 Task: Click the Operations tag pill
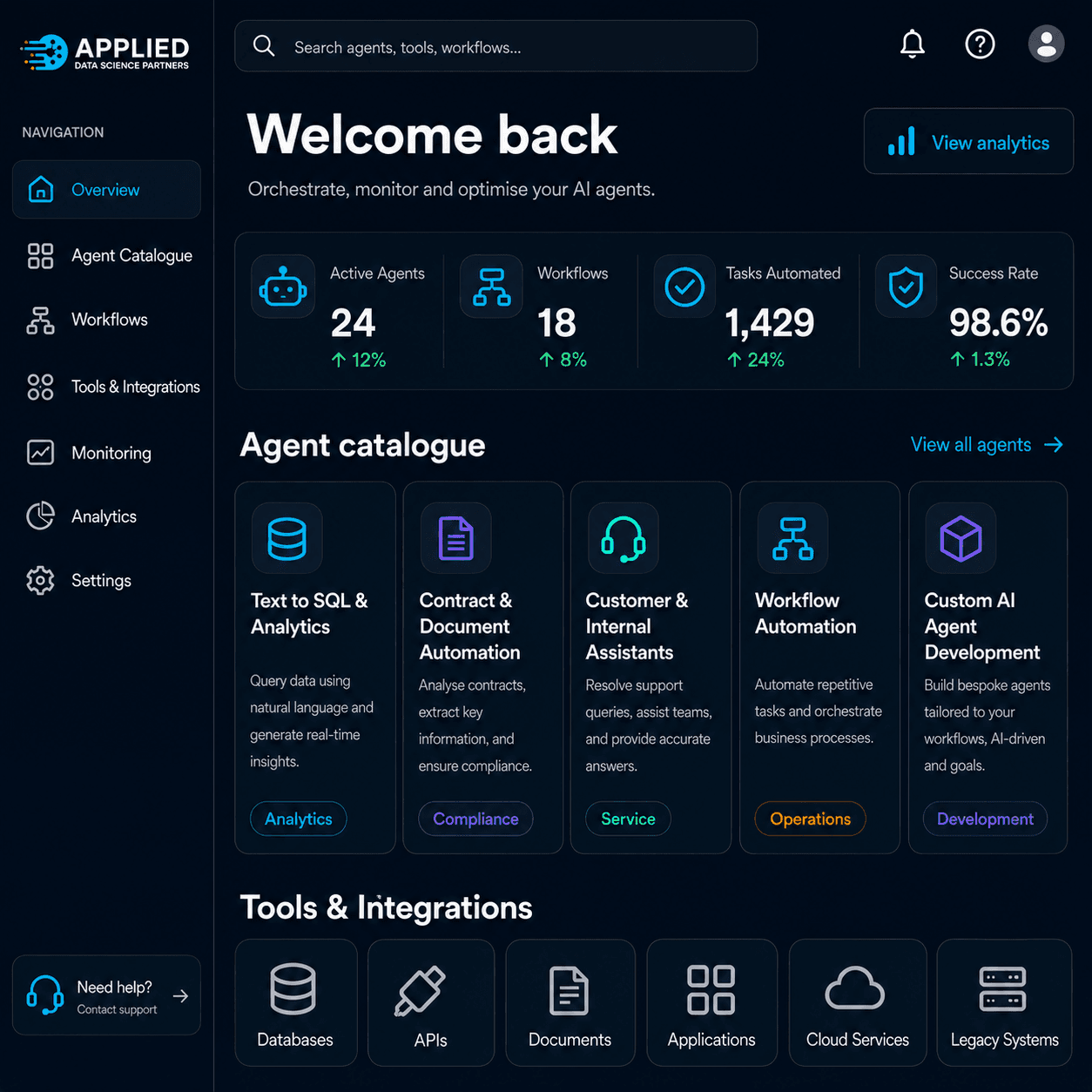click(810, 819)
